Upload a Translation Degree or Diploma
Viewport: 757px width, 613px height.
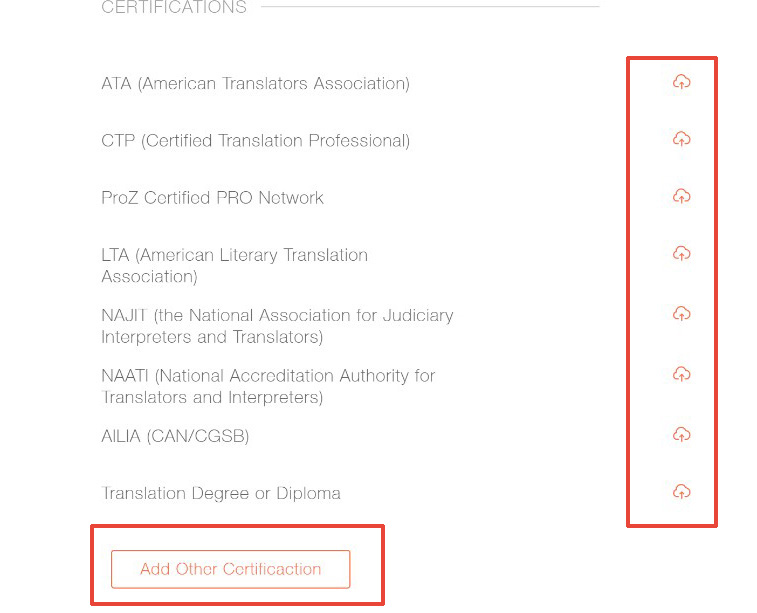(x=681, y=492)
